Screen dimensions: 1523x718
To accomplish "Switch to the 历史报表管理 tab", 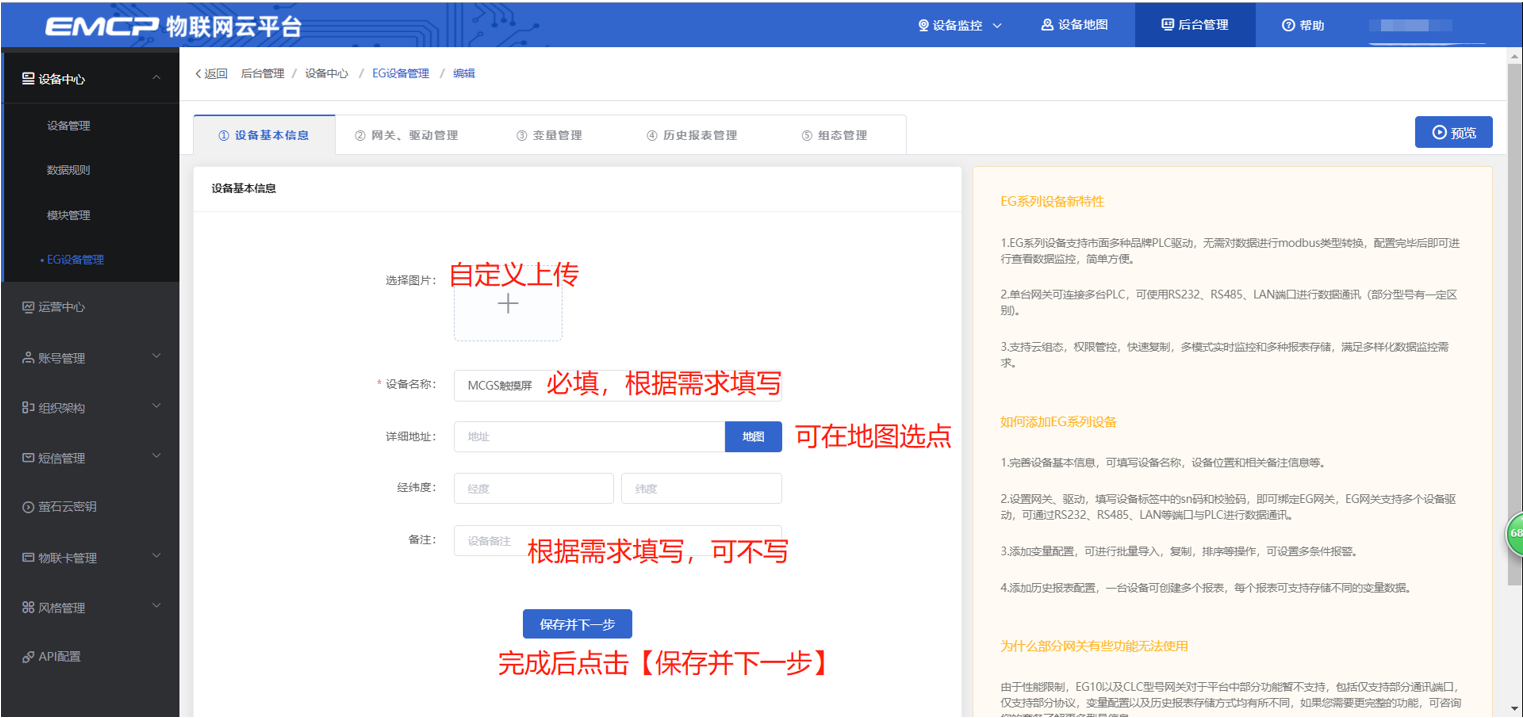I will pos(691,135).
